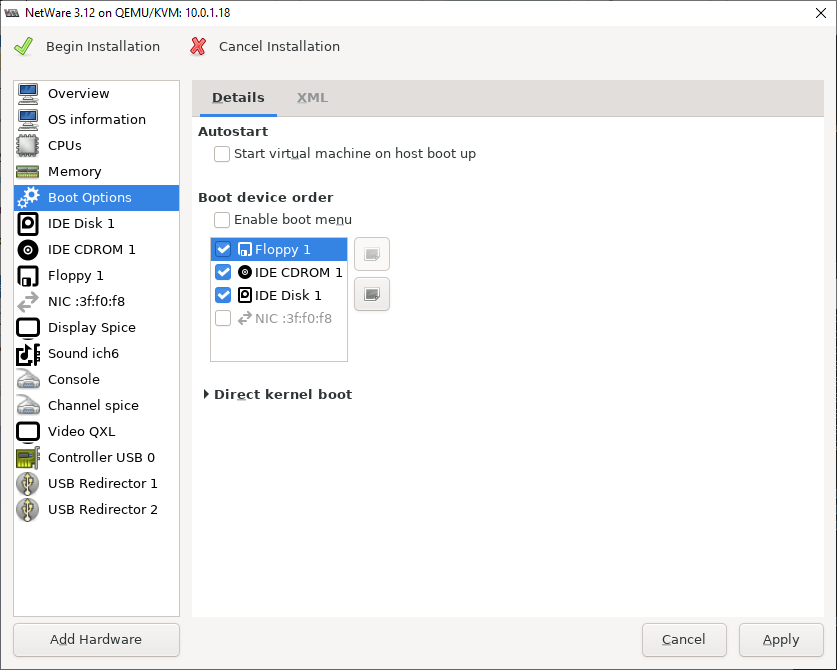
Task: Click the Boot Options gears icon
Action: [28, 198]
